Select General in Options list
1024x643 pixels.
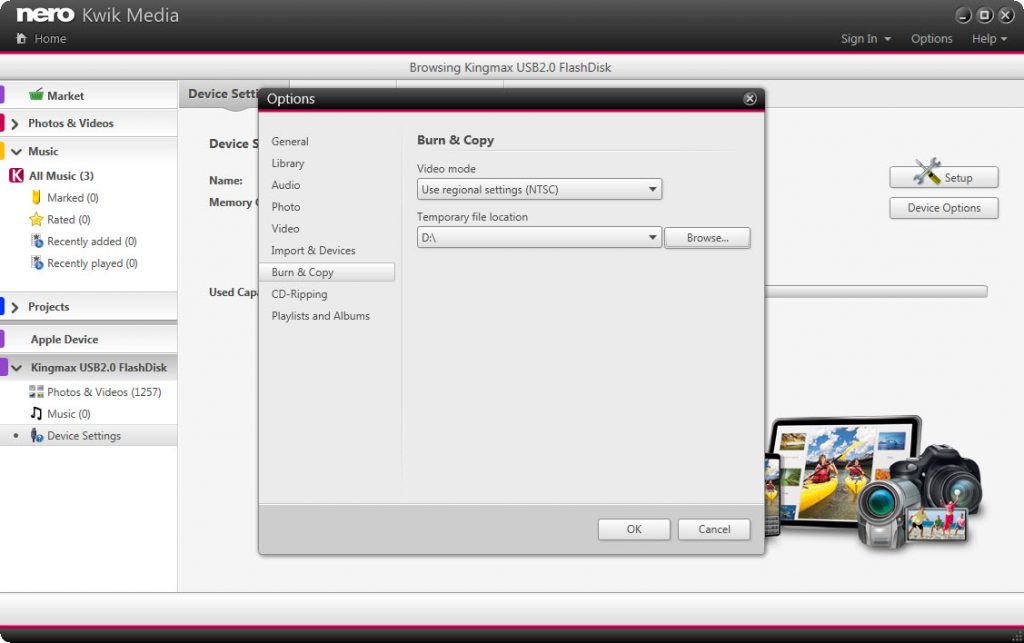(290, 142)
